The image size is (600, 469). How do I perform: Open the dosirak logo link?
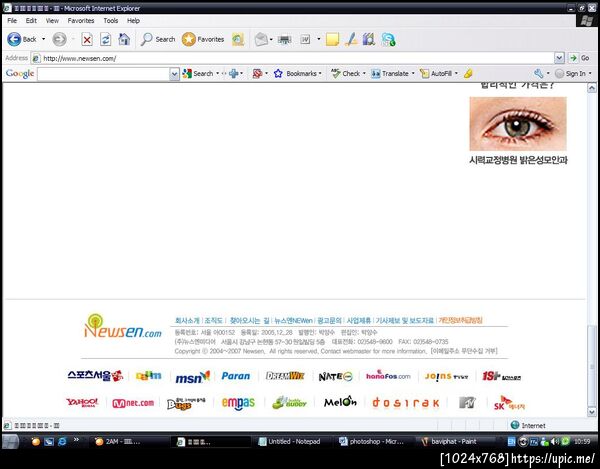(x=406, y=402)
